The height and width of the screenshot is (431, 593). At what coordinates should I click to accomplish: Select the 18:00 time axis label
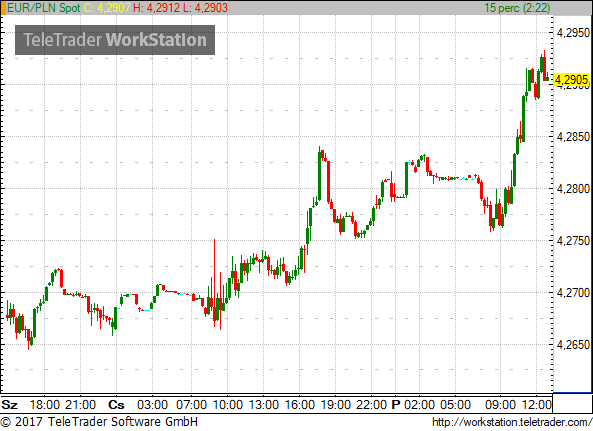click(x=45, y=405)
